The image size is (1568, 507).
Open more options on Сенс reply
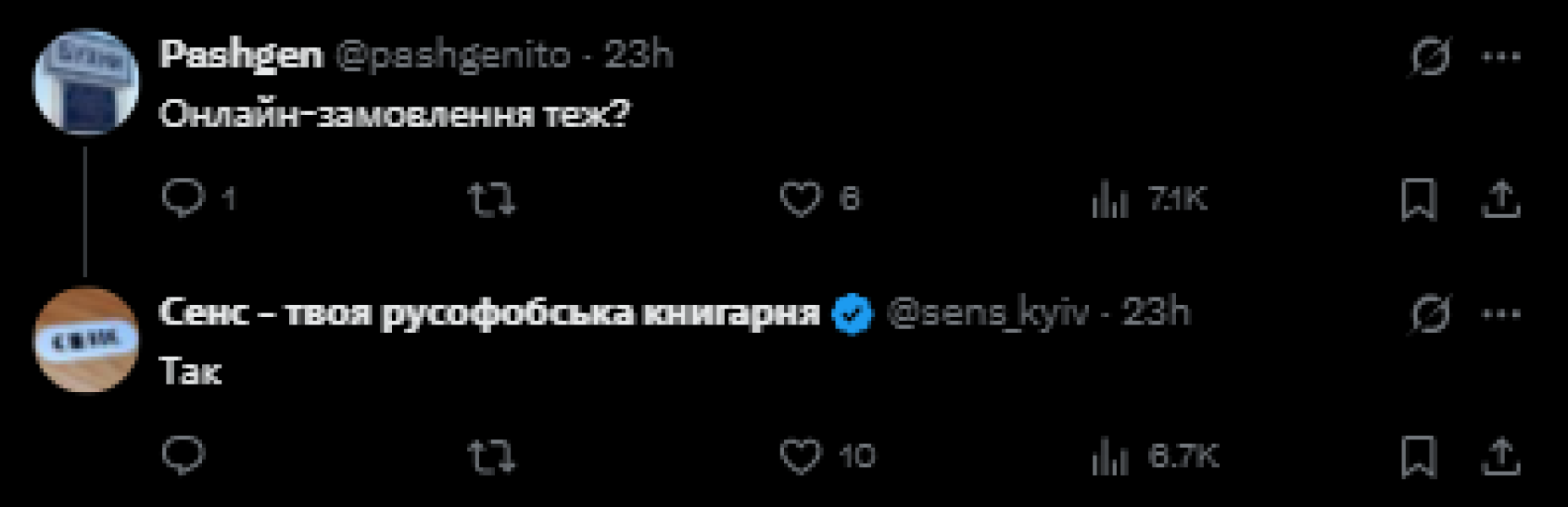1501,314
